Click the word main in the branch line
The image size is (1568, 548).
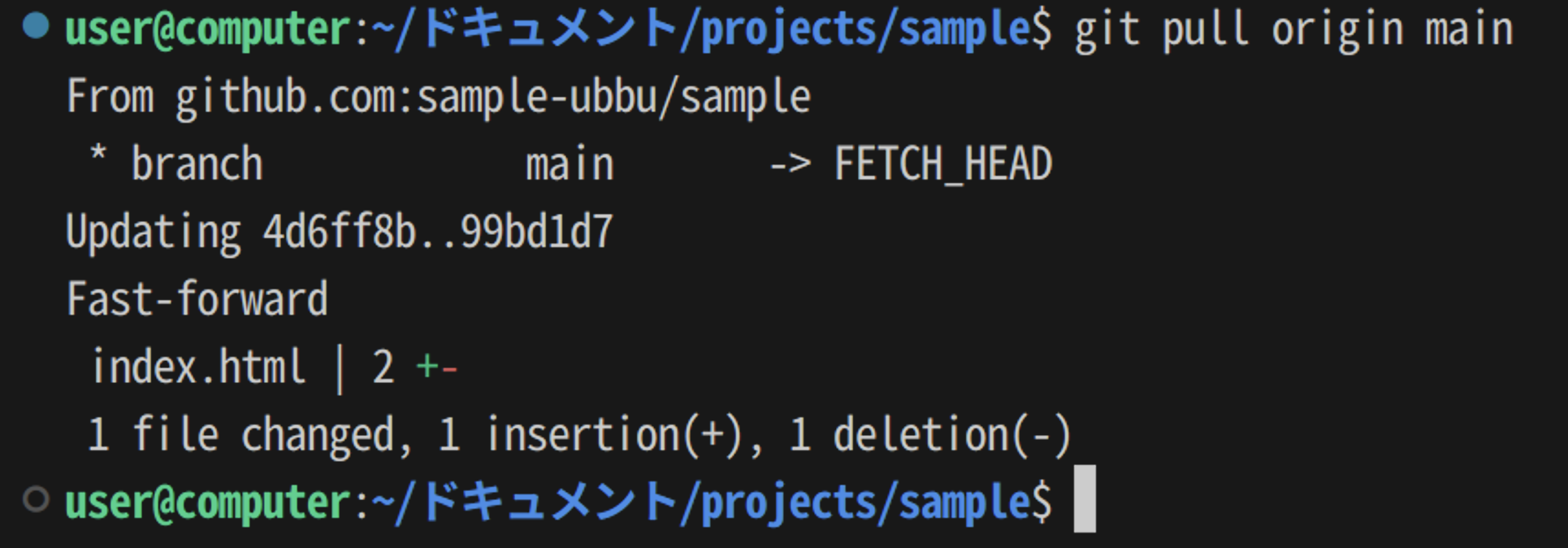coord(570,164)
